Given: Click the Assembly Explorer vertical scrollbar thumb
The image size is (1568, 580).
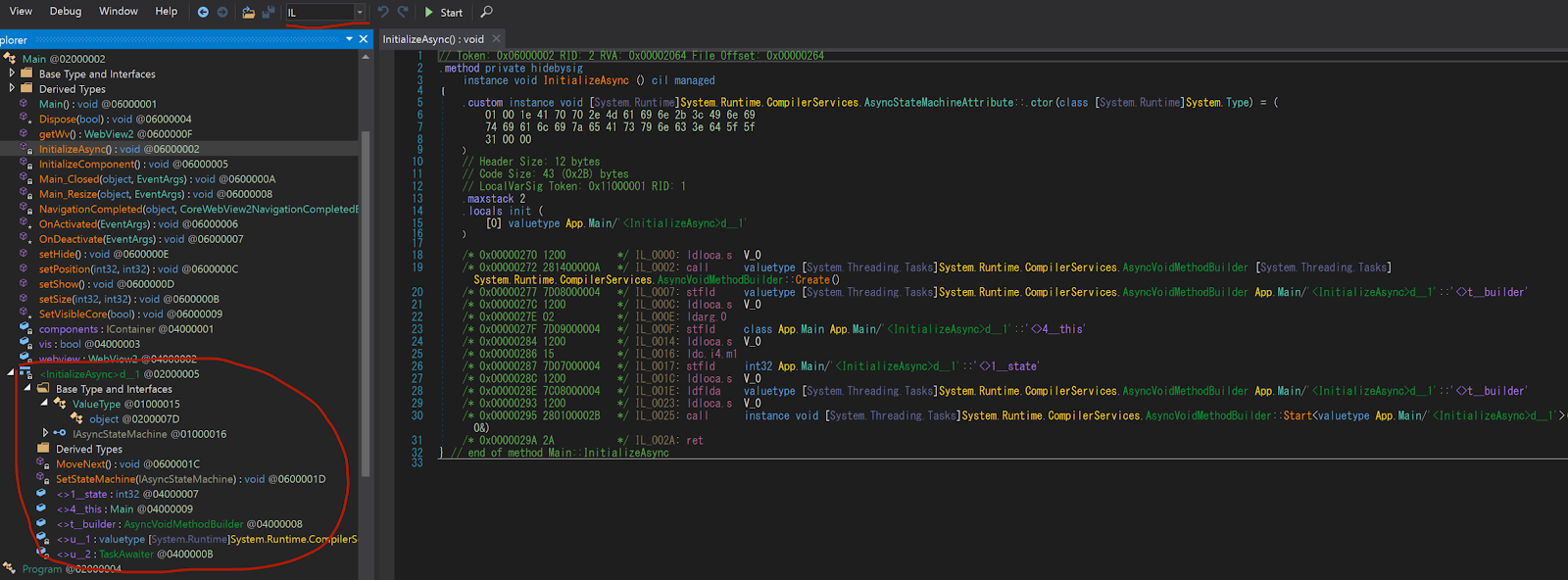Looking at the screenshot, I should [x=367, y=304].
